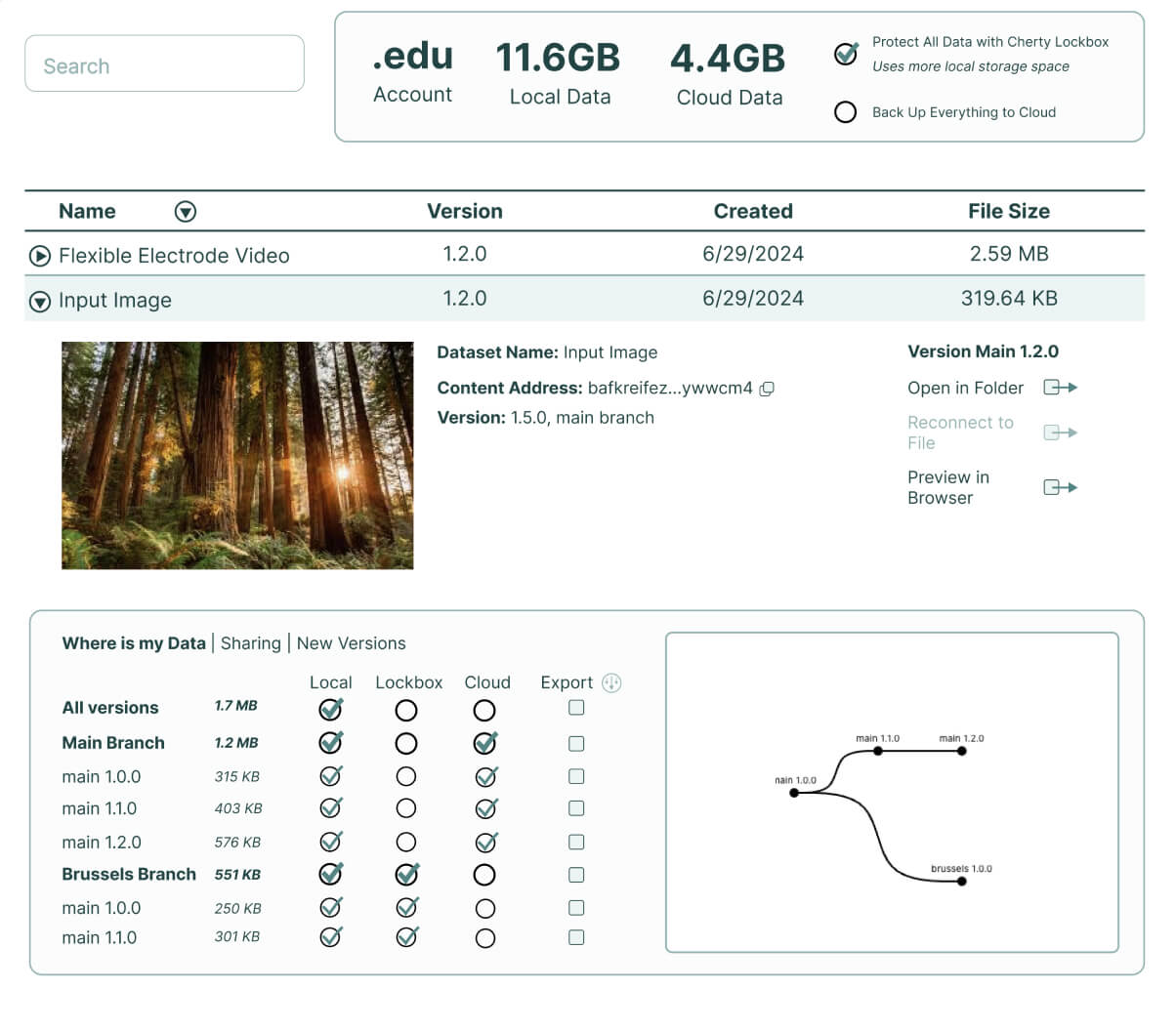Enable Cloud storage for All versions
This screenshot has width=1176, height=1031.
485,710
